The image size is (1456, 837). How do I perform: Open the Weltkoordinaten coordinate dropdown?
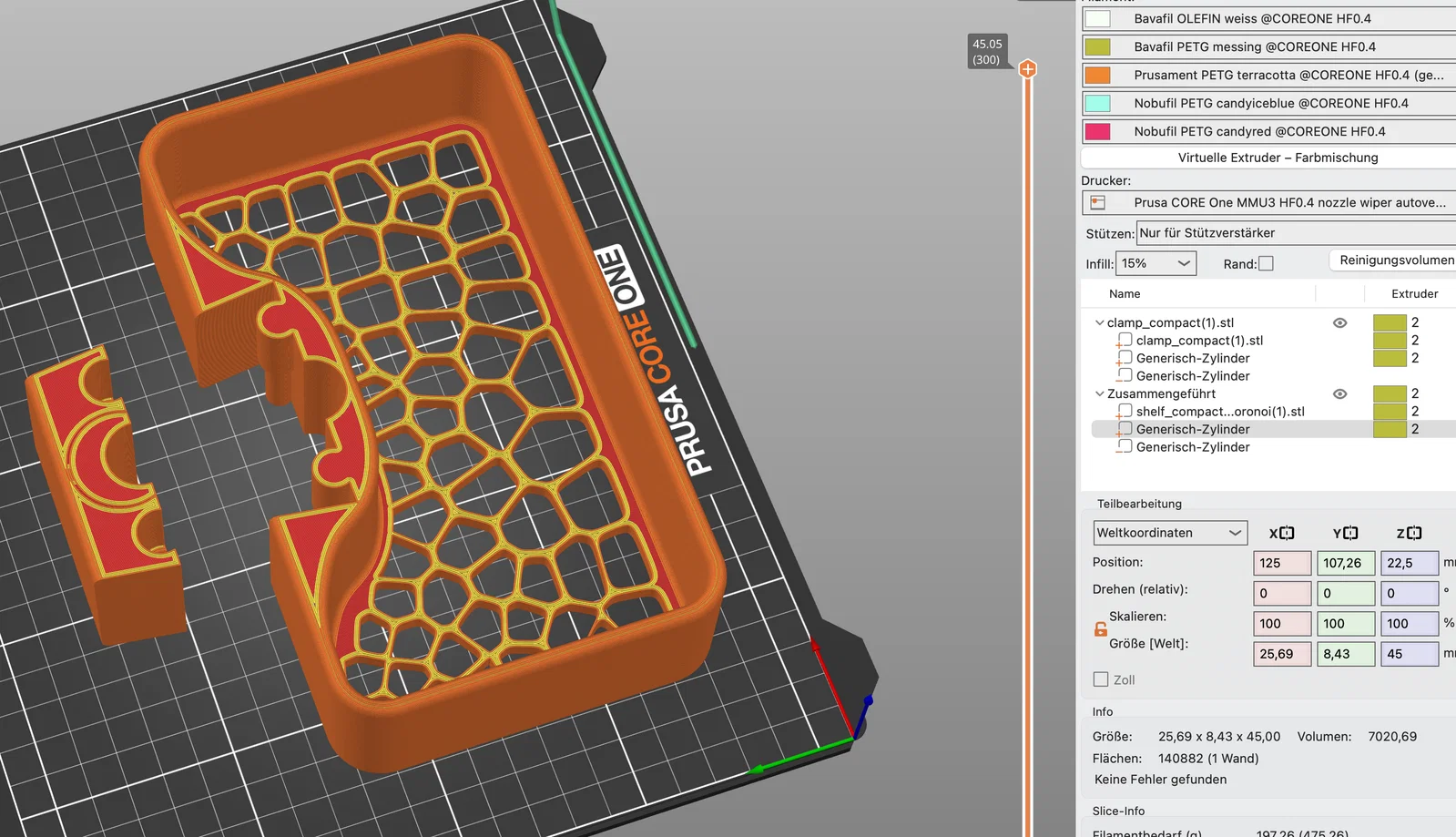point(1170,533)
